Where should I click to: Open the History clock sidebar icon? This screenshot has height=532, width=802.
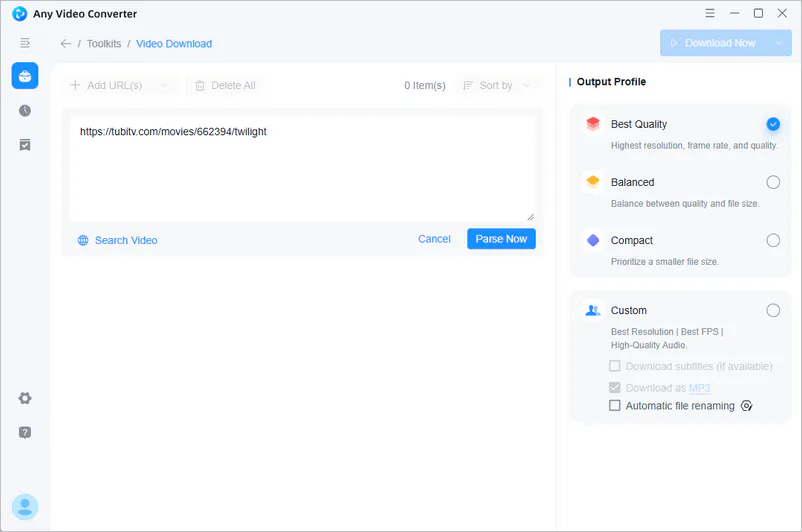coord(25,110)
